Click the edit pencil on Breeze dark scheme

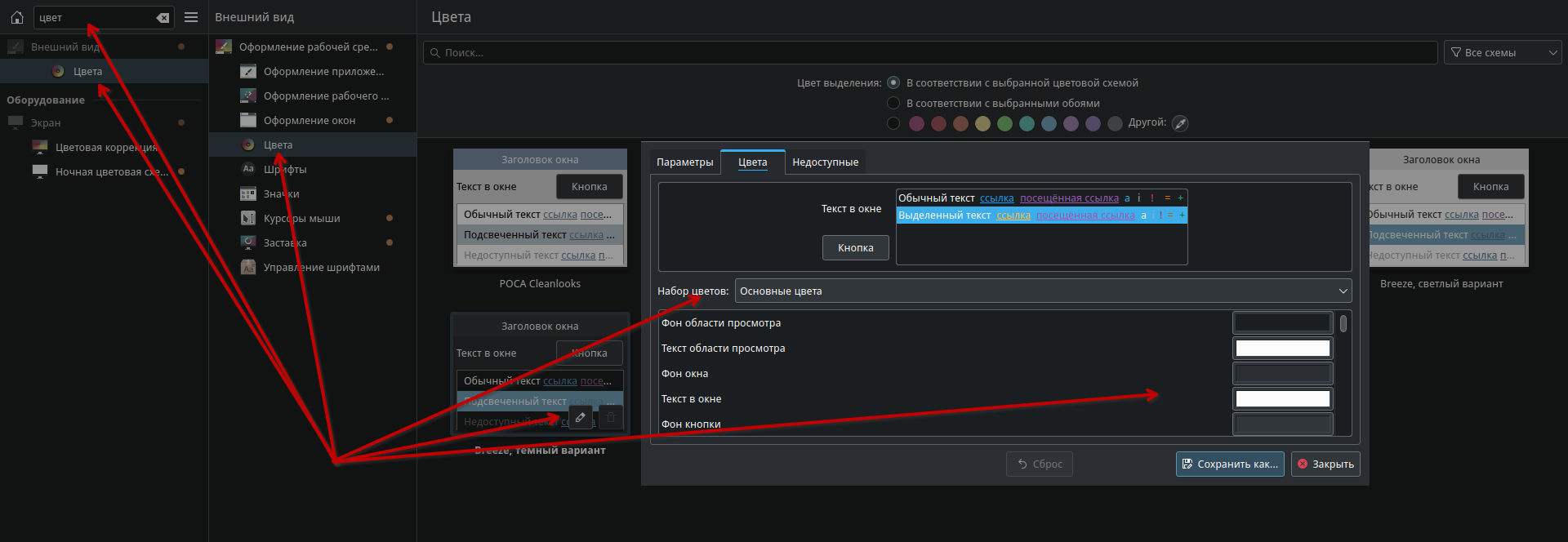pos(580,418)
